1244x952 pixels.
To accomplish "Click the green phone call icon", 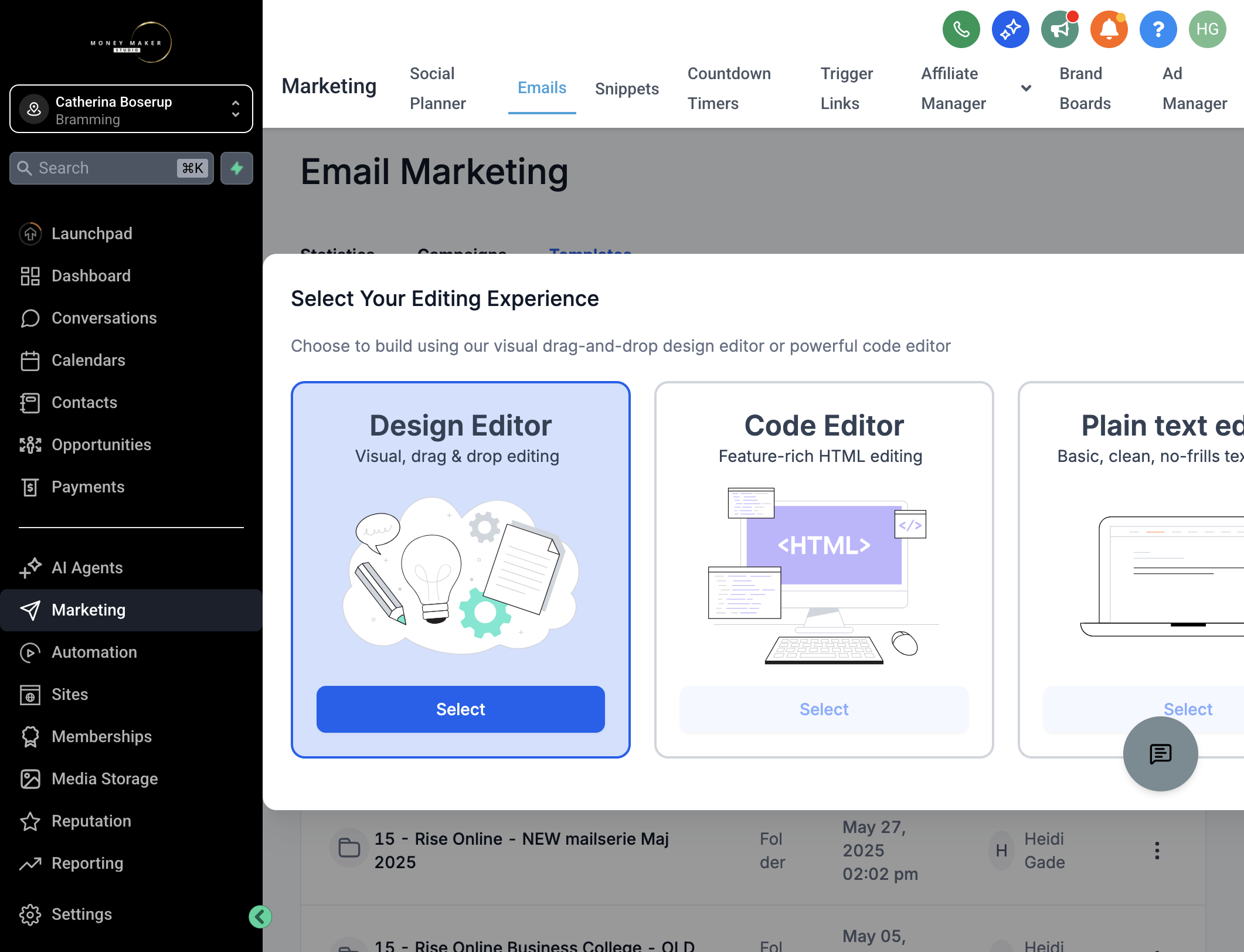I will [x=961, y=29].
